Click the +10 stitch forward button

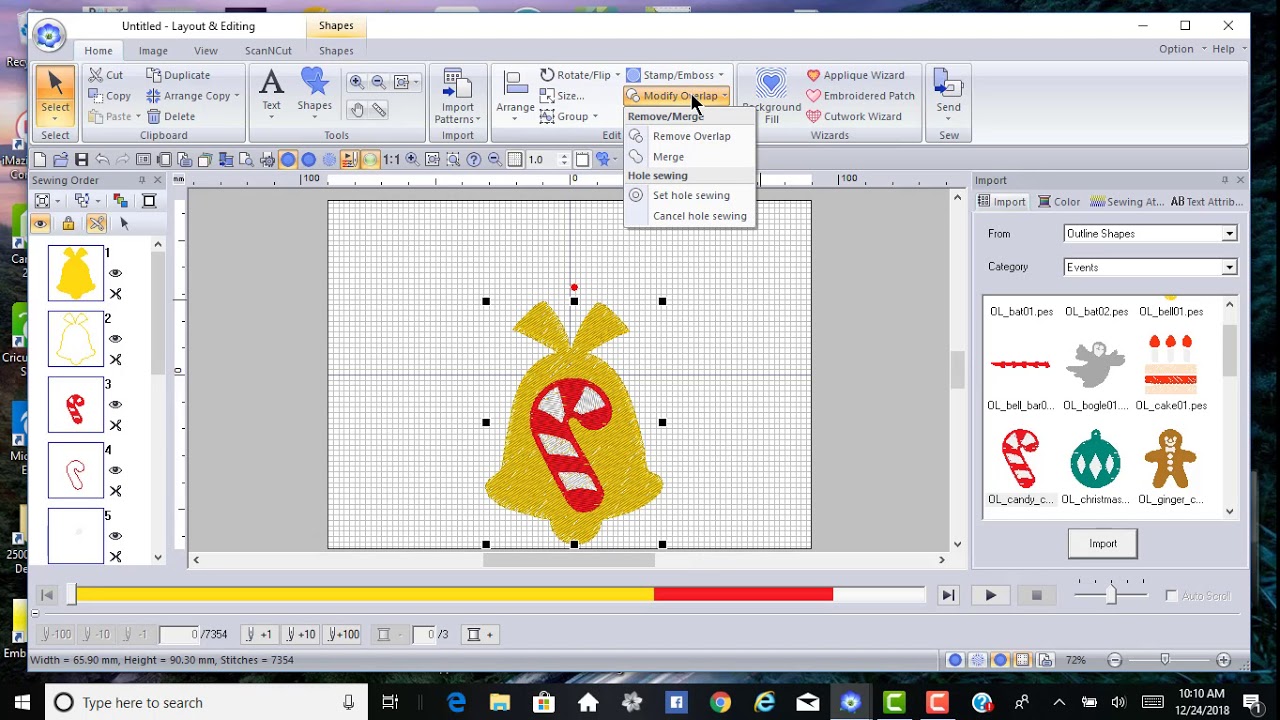coord(301,635)
